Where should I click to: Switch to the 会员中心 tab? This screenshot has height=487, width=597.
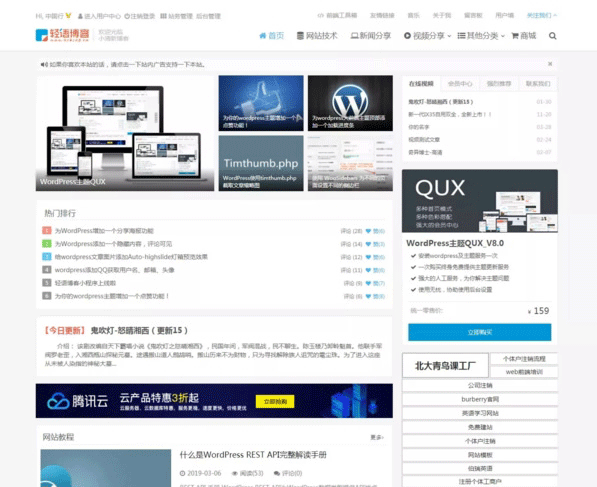coord(460,84)
